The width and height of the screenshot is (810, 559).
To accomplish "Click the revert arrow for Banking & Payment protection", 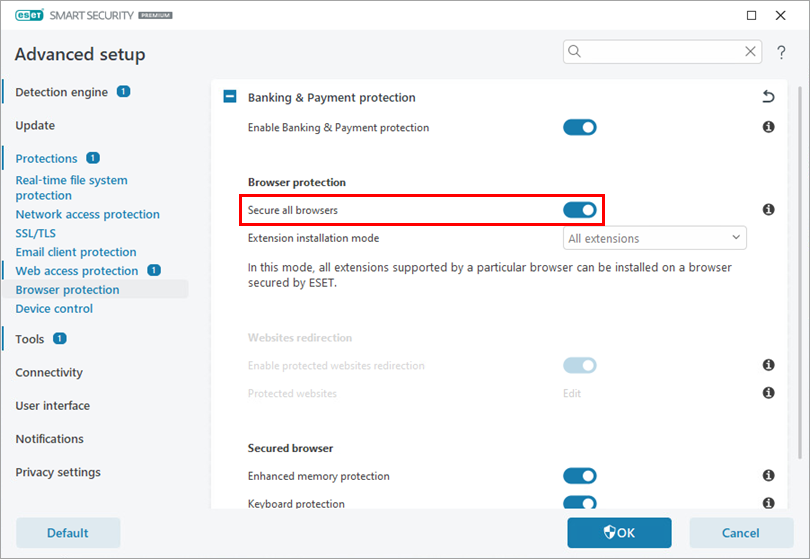I will [768, 97].
